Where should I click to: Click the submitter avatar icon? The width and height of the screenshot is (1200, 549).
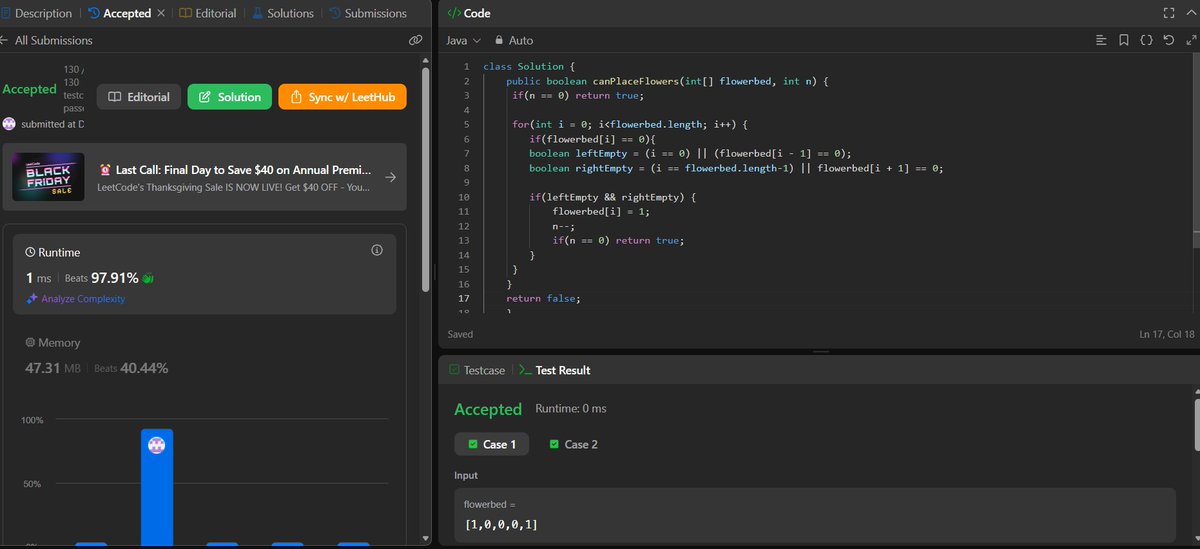[x=9, y=124]
